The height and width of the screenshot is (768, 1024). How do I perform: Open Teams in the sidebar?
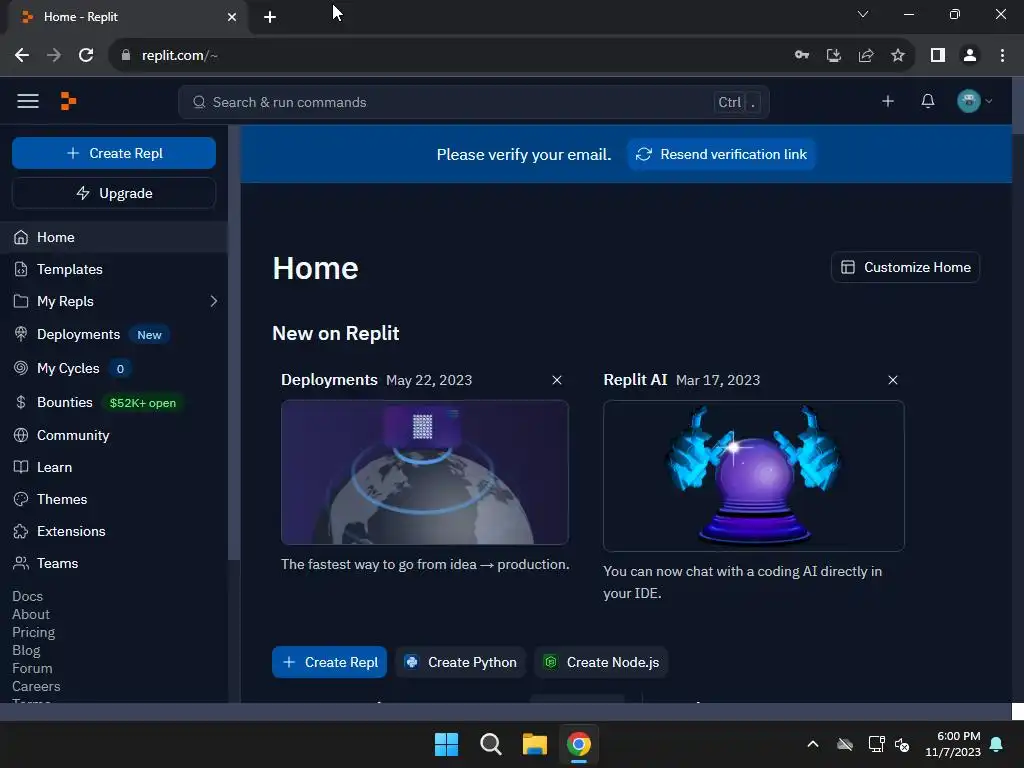(114, 563)
